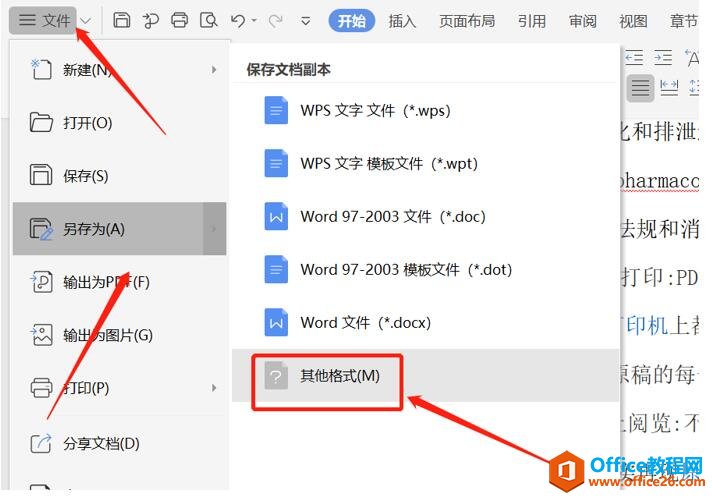This screenshot has height=499, width=712.
Task: Save copy as Word 文件 (*.docx)
Action: [425, 323]
